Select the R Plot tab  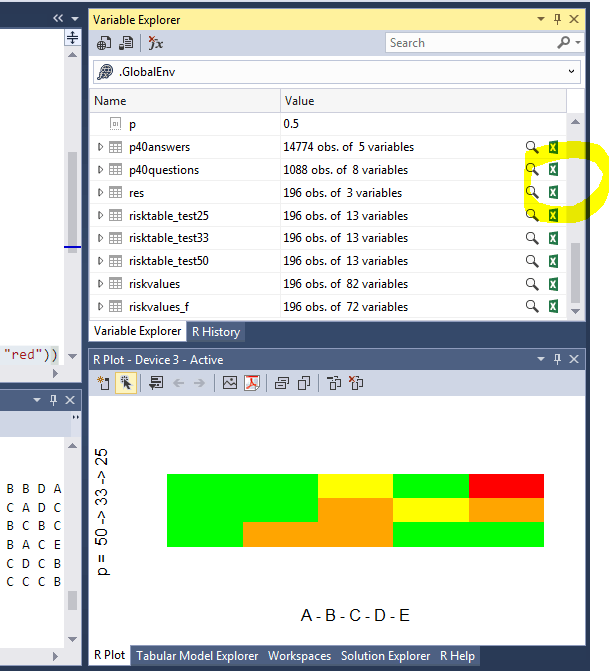click(x=110, y=655)
